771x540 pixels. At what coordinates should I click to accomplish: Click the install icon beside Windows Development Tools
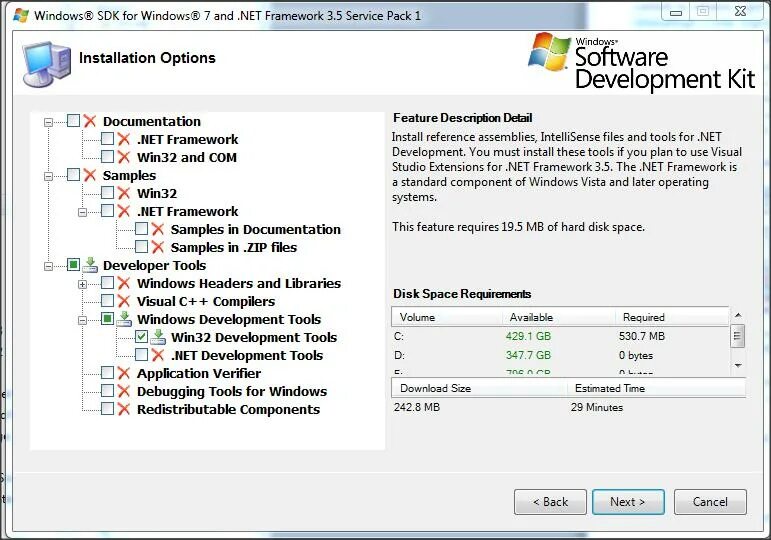pos(124,319)
